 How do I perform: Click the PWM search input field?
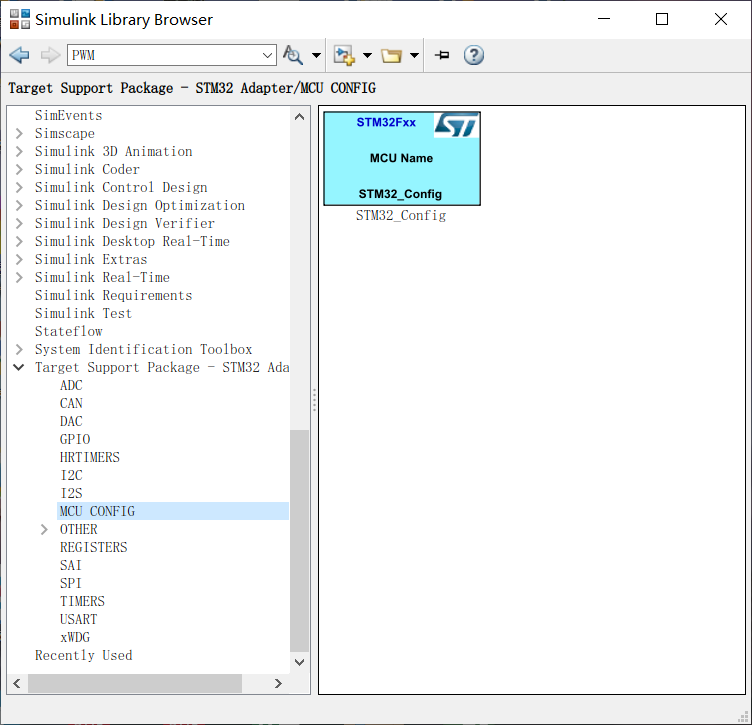tap(164, 55)
